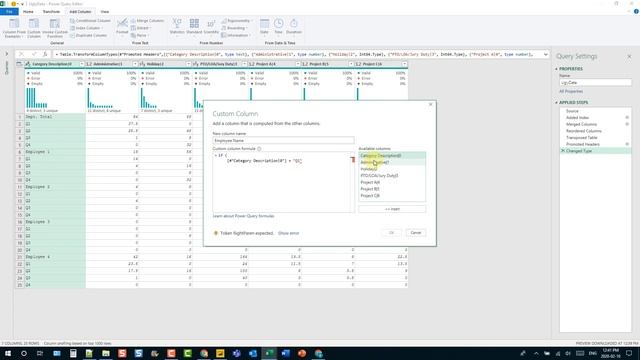This screenshot has height=360, width=640.
Task: Click Cancel in Custom Column dialog
Action: point(416,233)
